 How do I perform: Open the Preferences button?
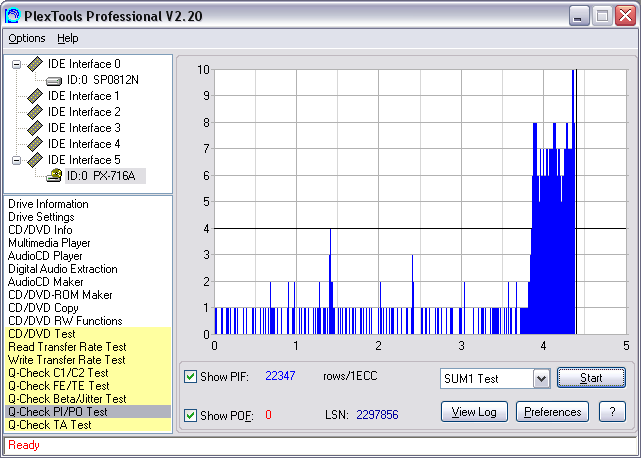point(552,412)
